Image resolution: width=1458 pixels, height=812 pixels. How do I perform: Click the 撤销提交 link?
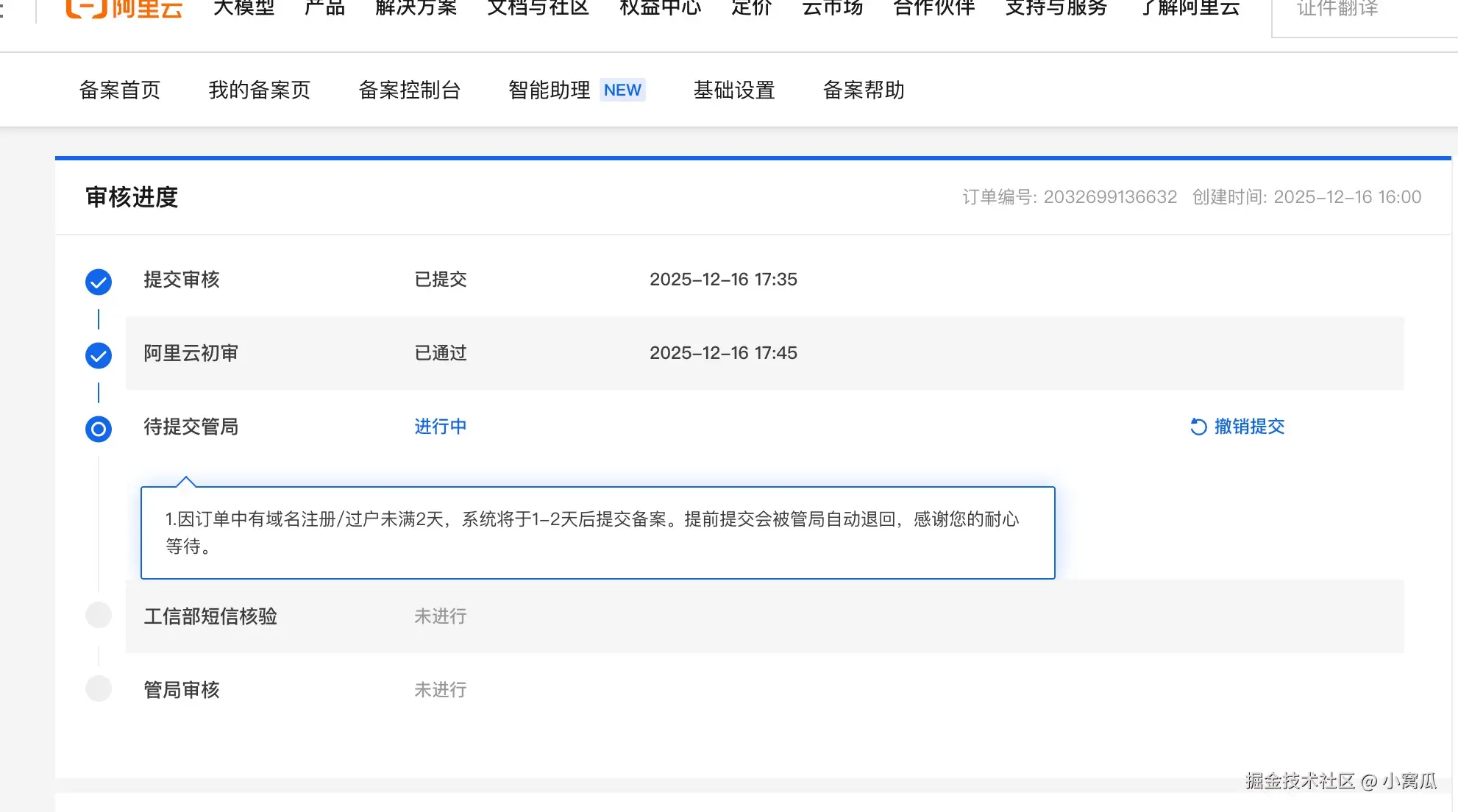tap(1249, 427)
